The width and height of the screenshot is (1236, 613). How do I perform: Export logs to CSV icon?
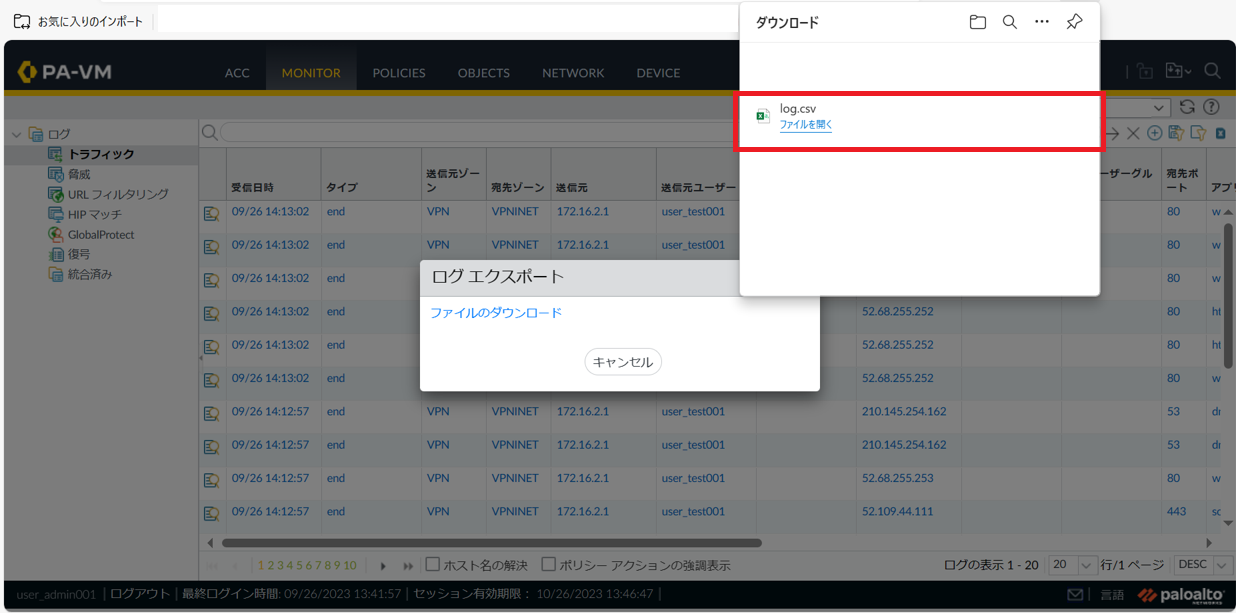pyautogui.click(x=1220, y=133)
